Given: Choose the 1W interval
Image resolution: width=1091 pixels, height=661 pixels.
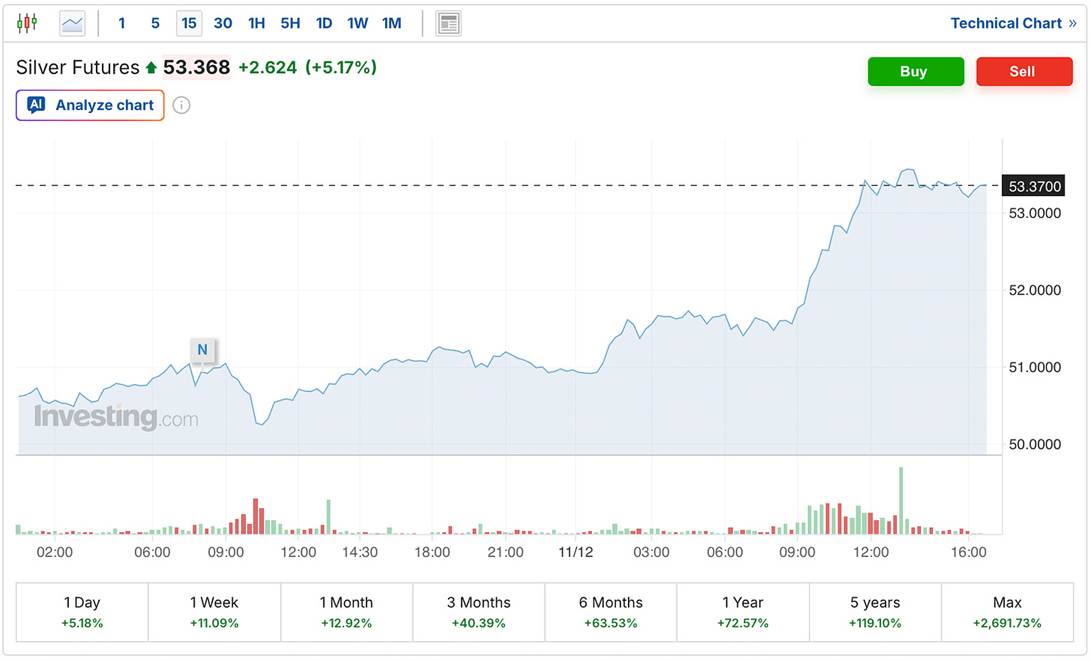Looking at the screenshot, I should (x=357, y=23).
